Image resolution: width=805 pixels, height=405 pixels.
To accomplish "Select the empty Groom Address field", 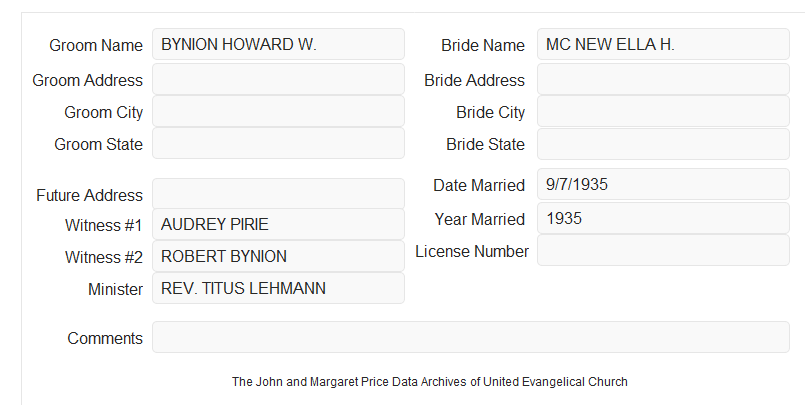I will click(x=278, y=79).
